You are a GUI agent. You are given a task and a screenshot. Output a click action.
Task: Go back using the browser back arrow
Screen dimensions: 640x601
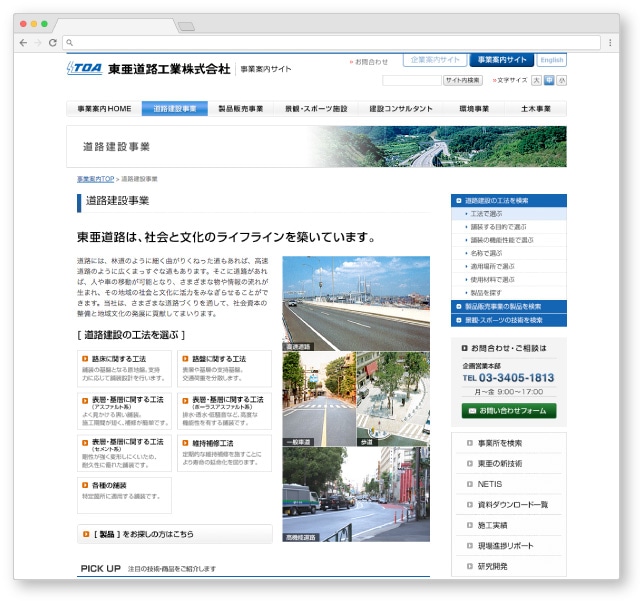[23, 43]
